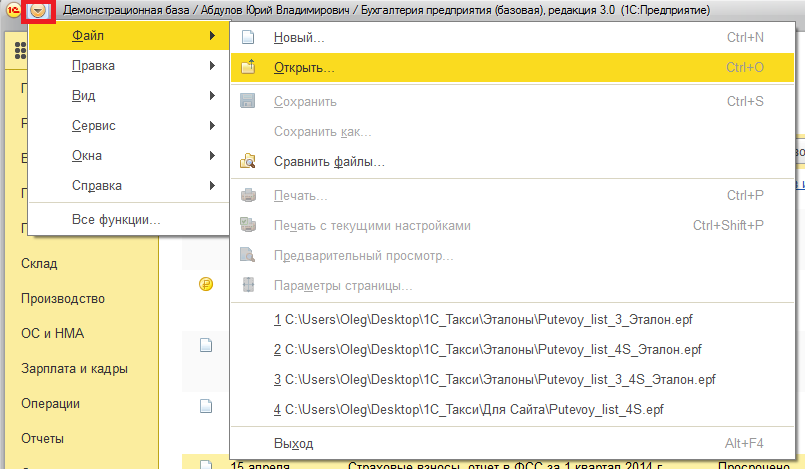Open the Зарплата и кадры section
The image size is (805, 469).
[x=74, y=369]
